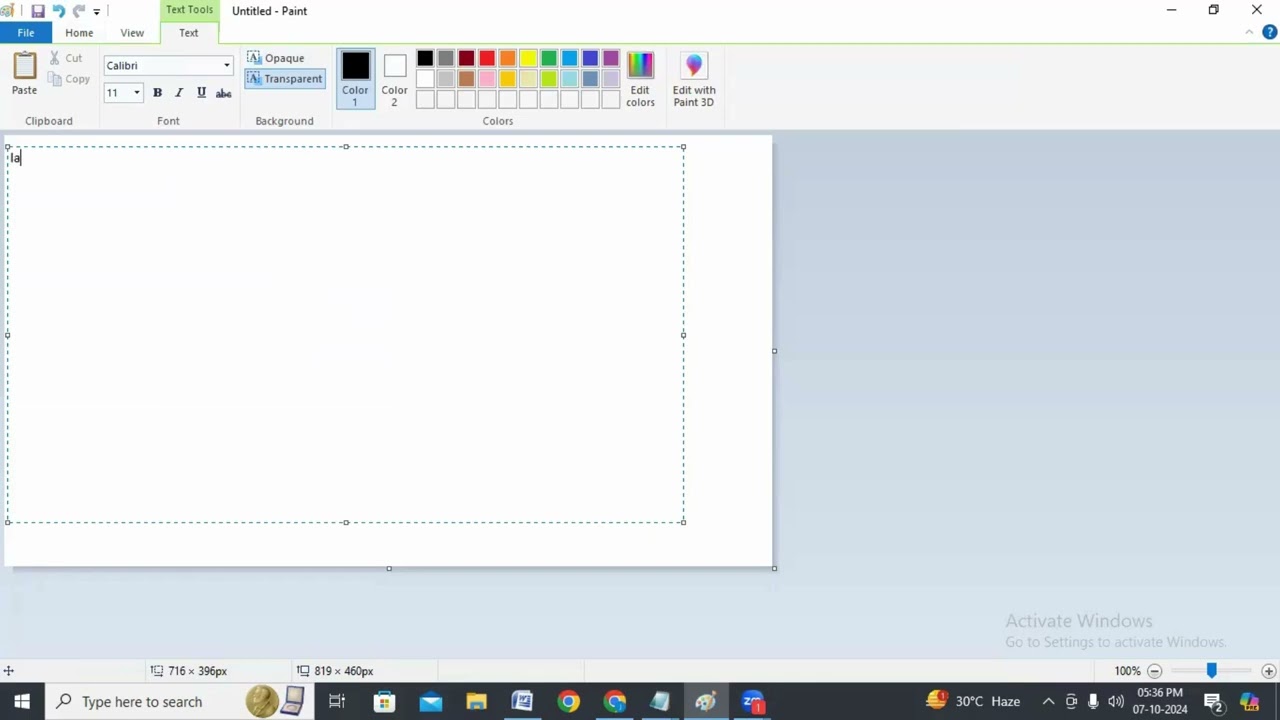Toggle Strikethrough formatting
The image size is (1280, 720).
pos(223,93)
